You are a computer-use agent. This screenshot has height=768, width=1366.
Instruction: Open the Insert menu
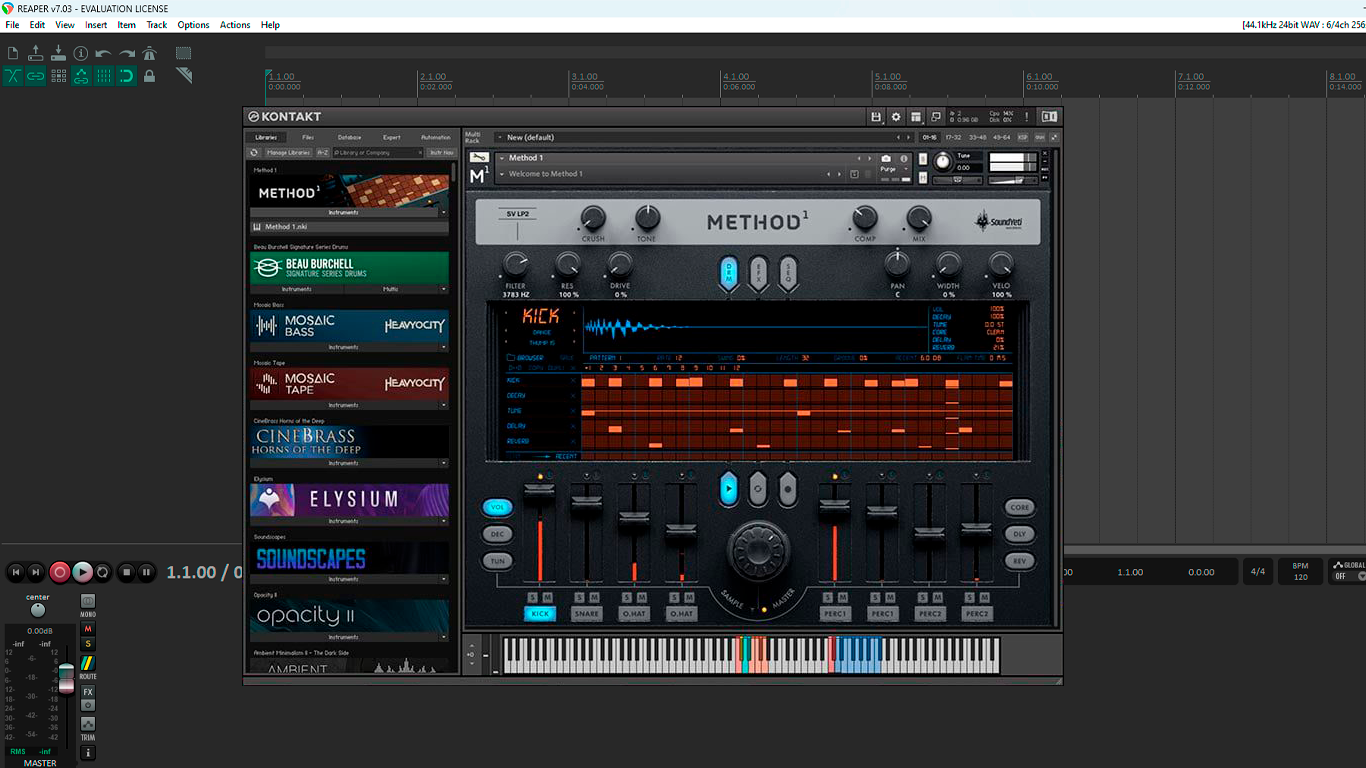coord(96,25)
